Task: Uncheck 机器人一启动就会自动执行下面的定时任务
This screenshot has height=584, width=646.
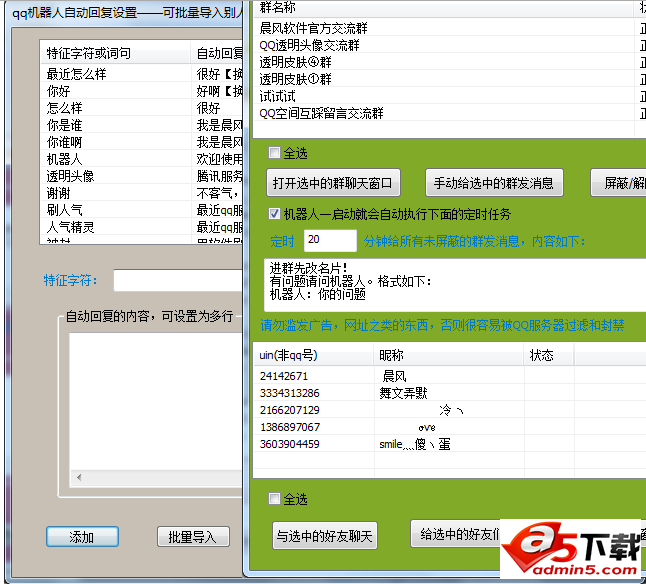Action: click(274, 214)
